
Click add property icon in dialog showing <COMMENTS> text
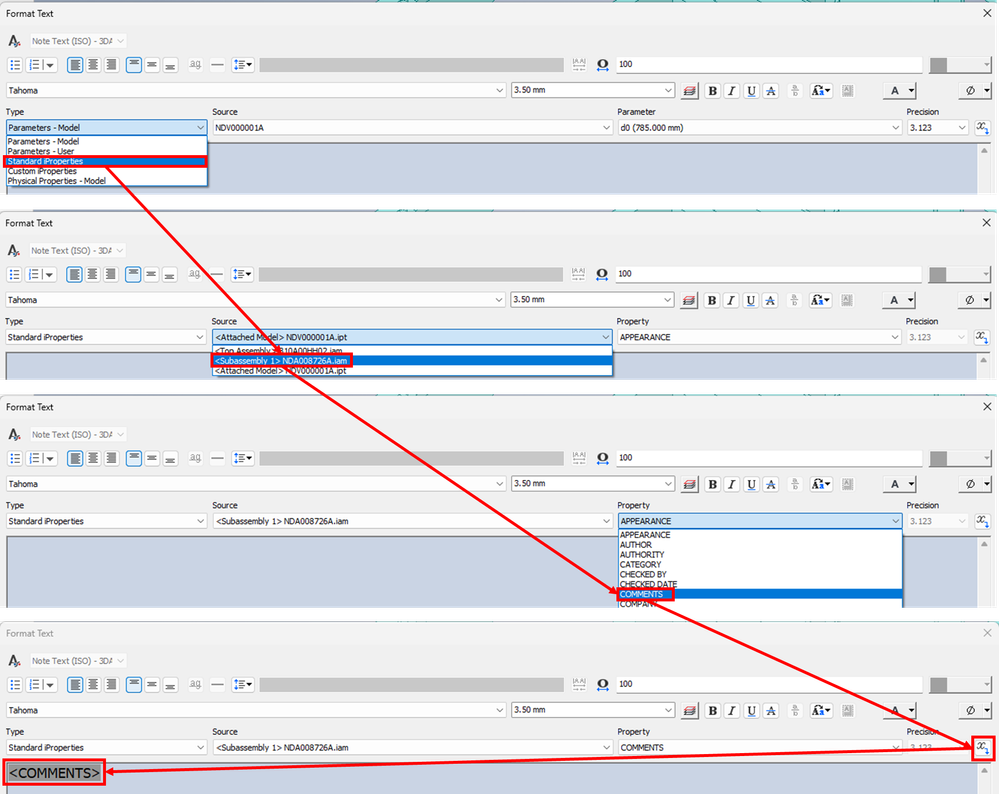click(983, 747)
